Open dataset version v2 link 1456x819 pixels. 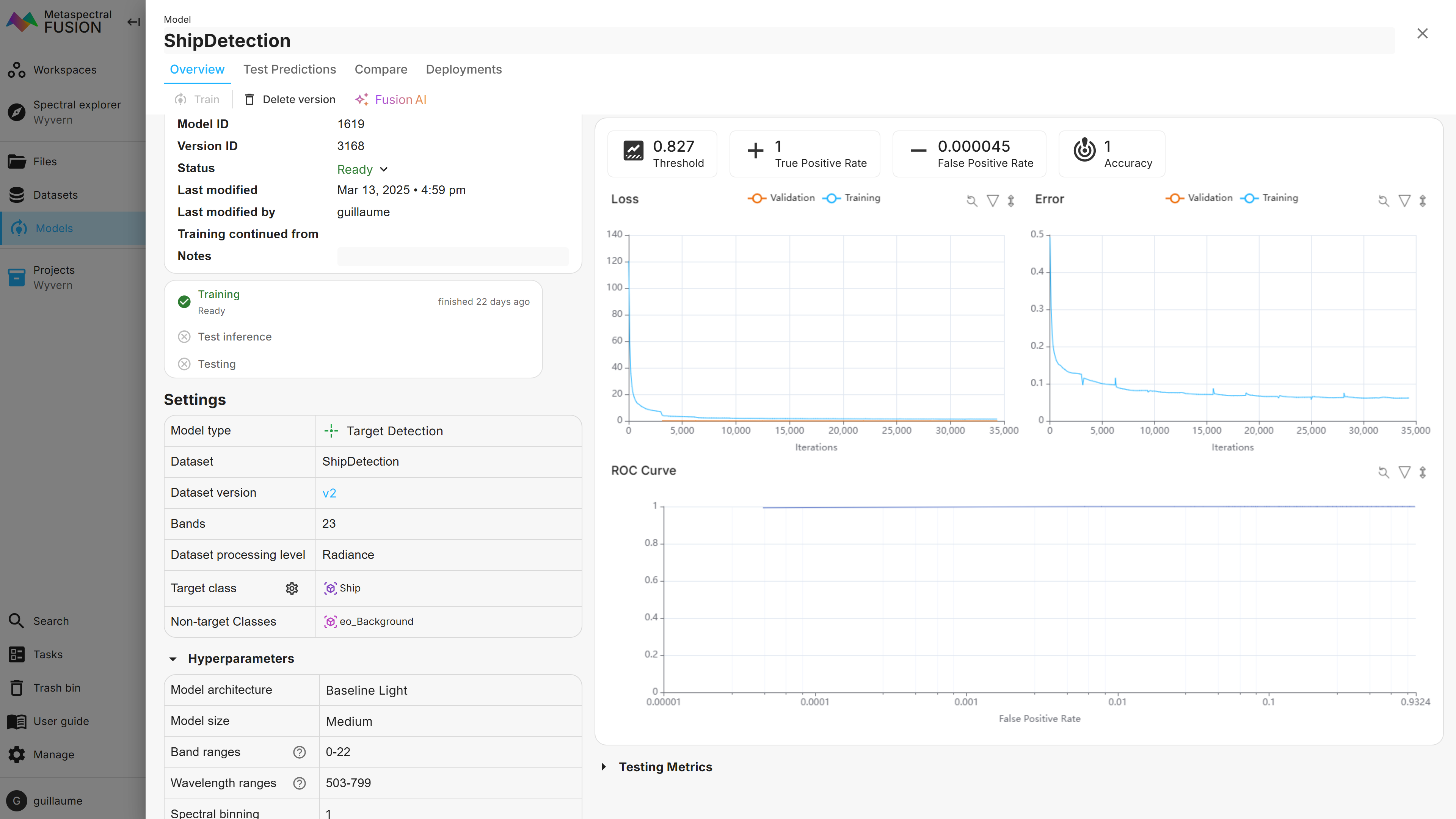click(329, 493)
